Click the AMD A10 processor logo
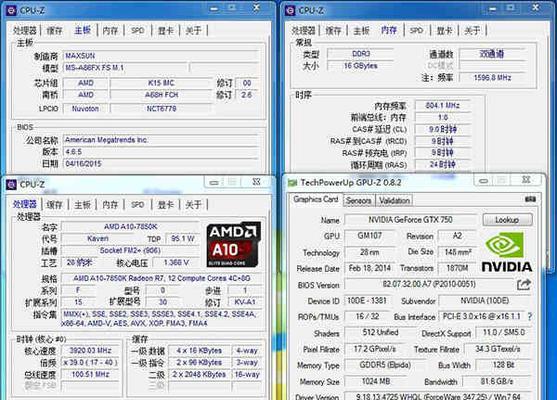557x400 pixels. click(234, 244)
